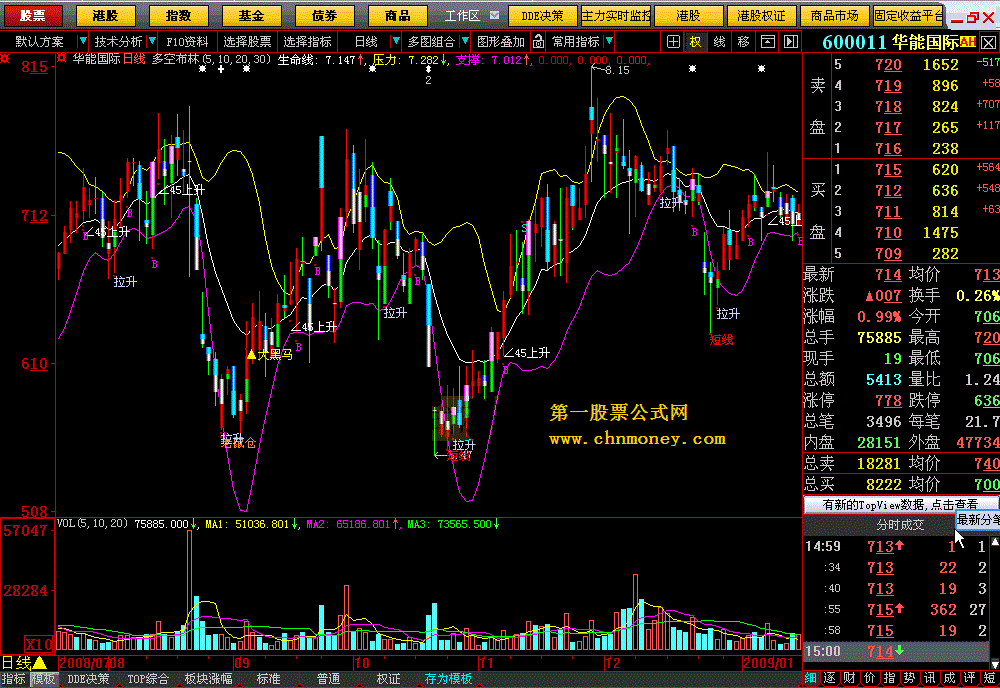Click the side panel collapse arrow icon

click(x=791, y=42)
